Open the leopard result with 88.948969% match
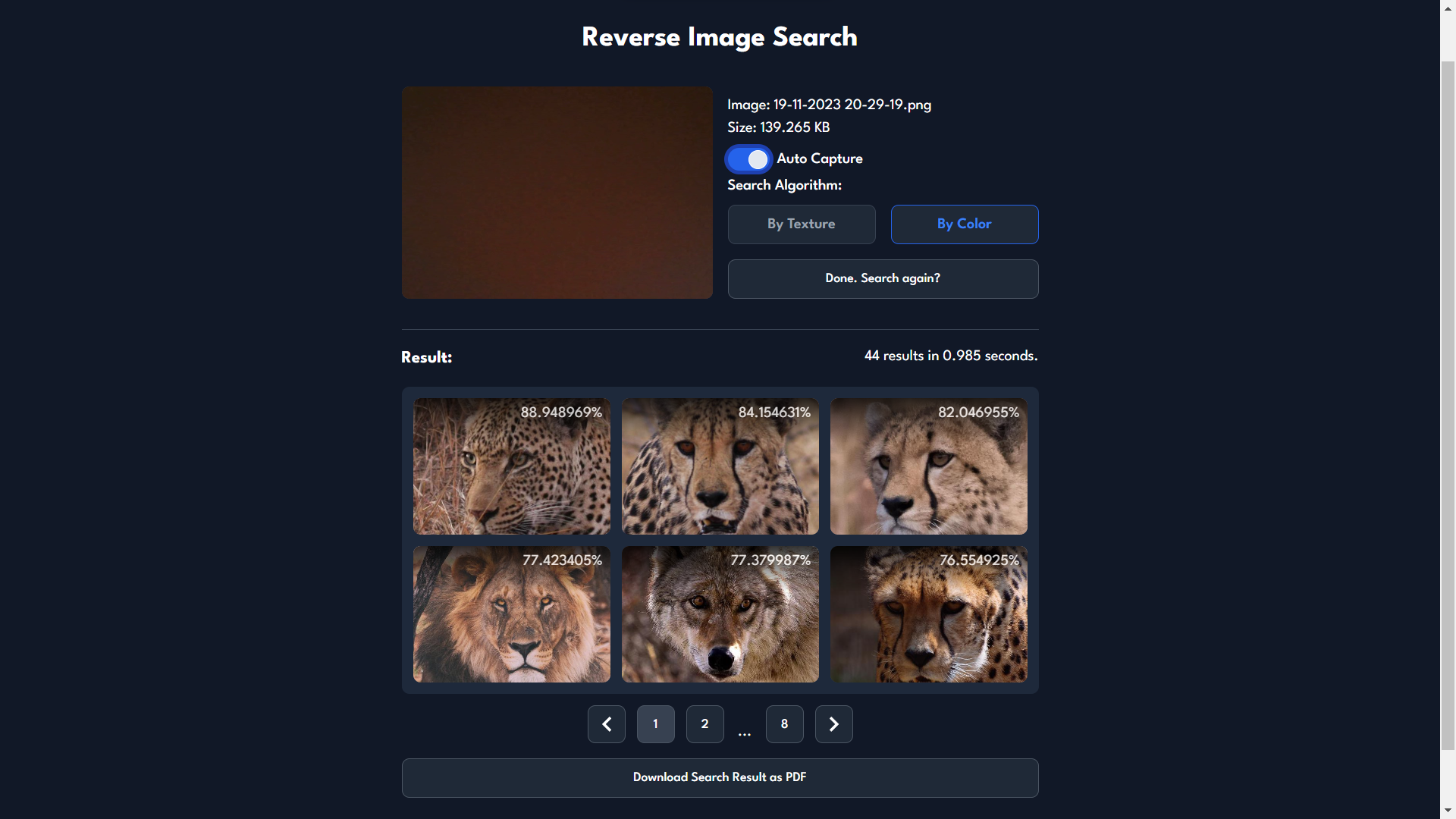 [511, 466]
